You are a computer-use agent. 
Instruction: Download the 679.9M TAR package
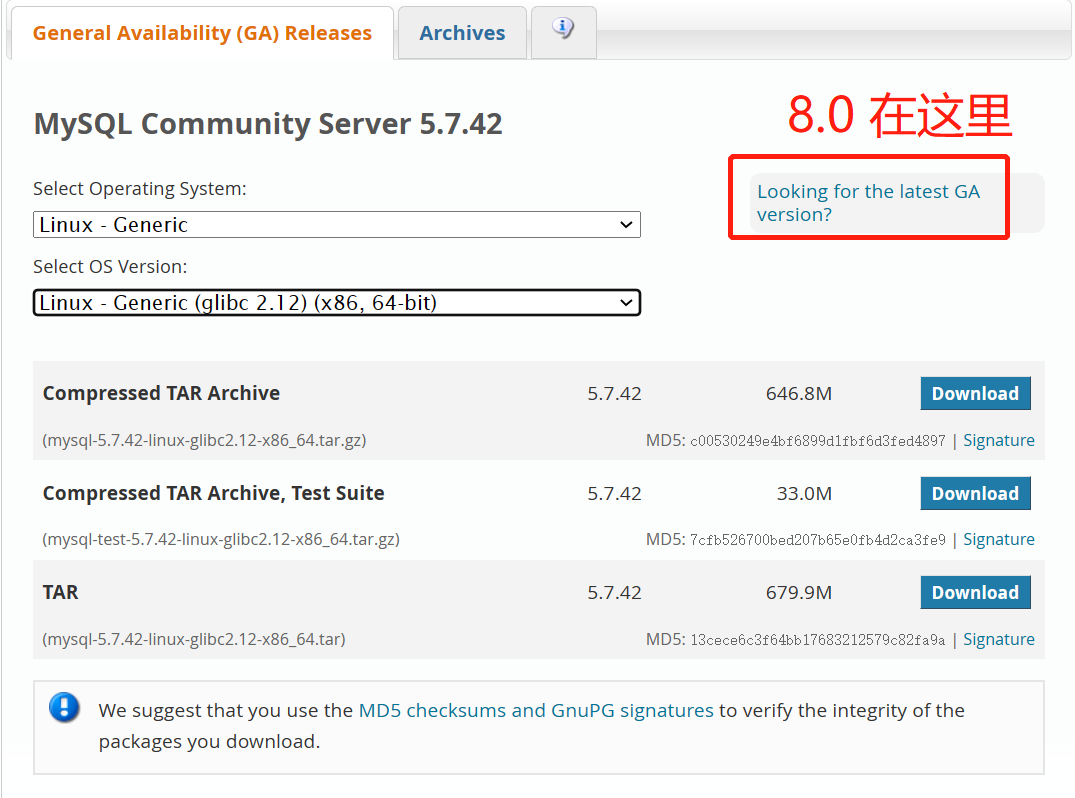coord(975,592)
